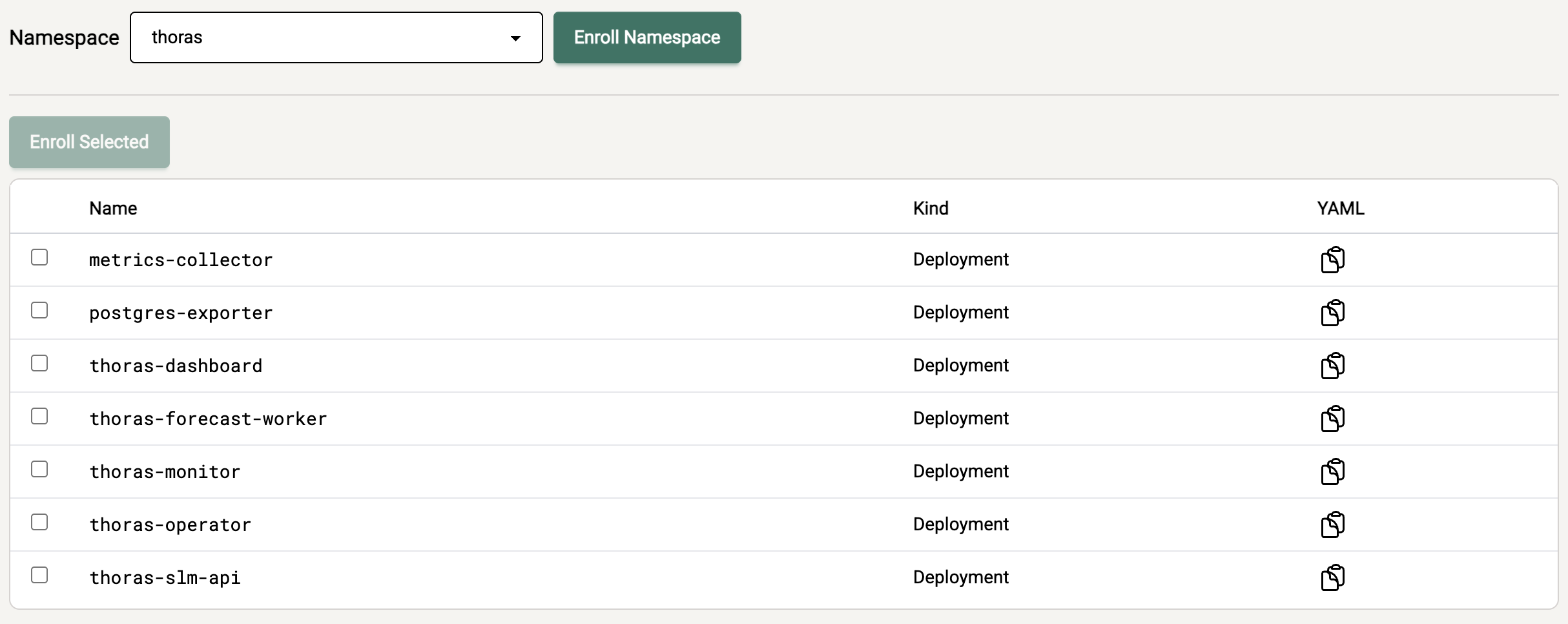1568x624 pixels.
Task: Select the thoras-slm-api checkbox
Action: [x=39, y=575]
